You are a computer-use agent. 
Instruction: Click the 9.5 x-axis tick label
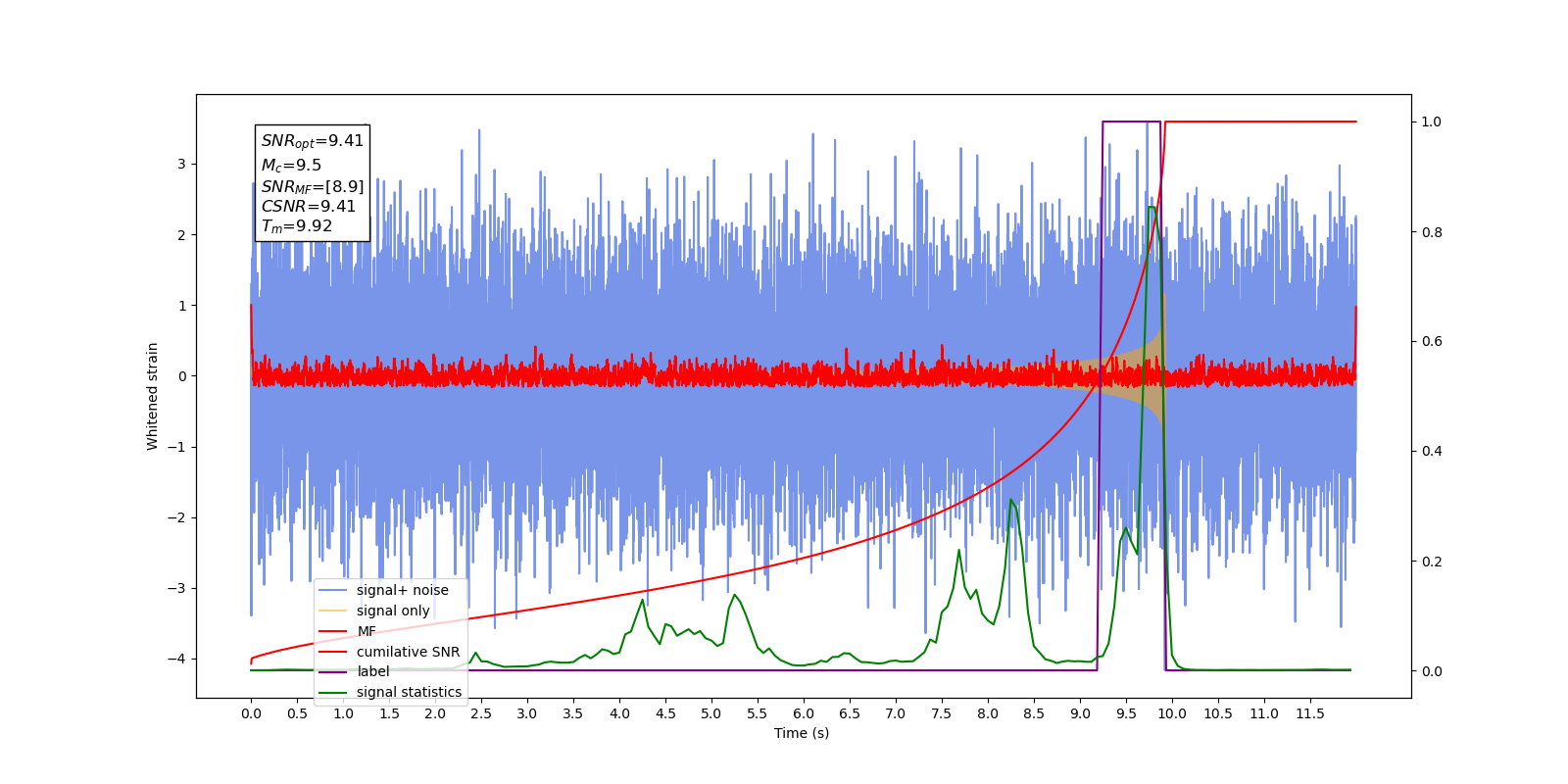pyautogui.click(x=1126, y=713)
